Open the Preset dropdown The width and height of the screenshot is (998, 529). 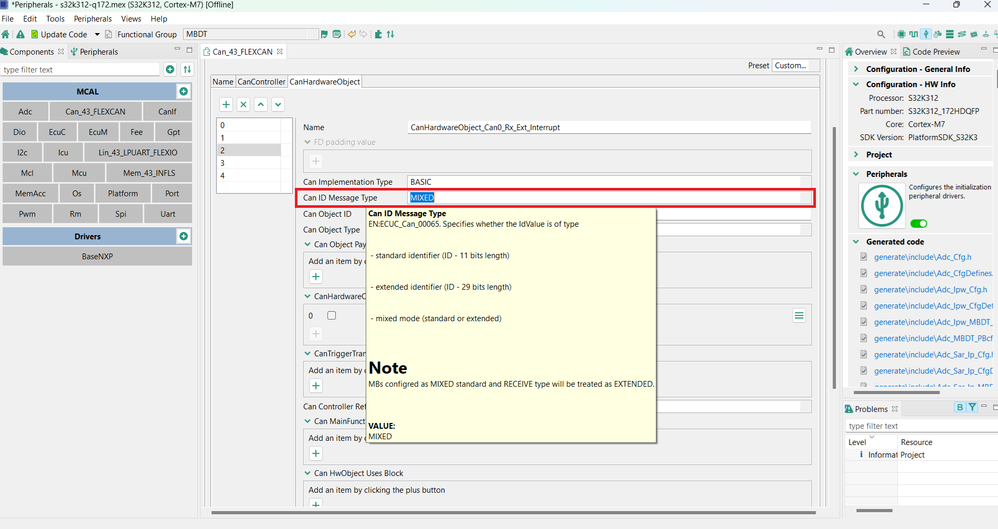[796, 66]
